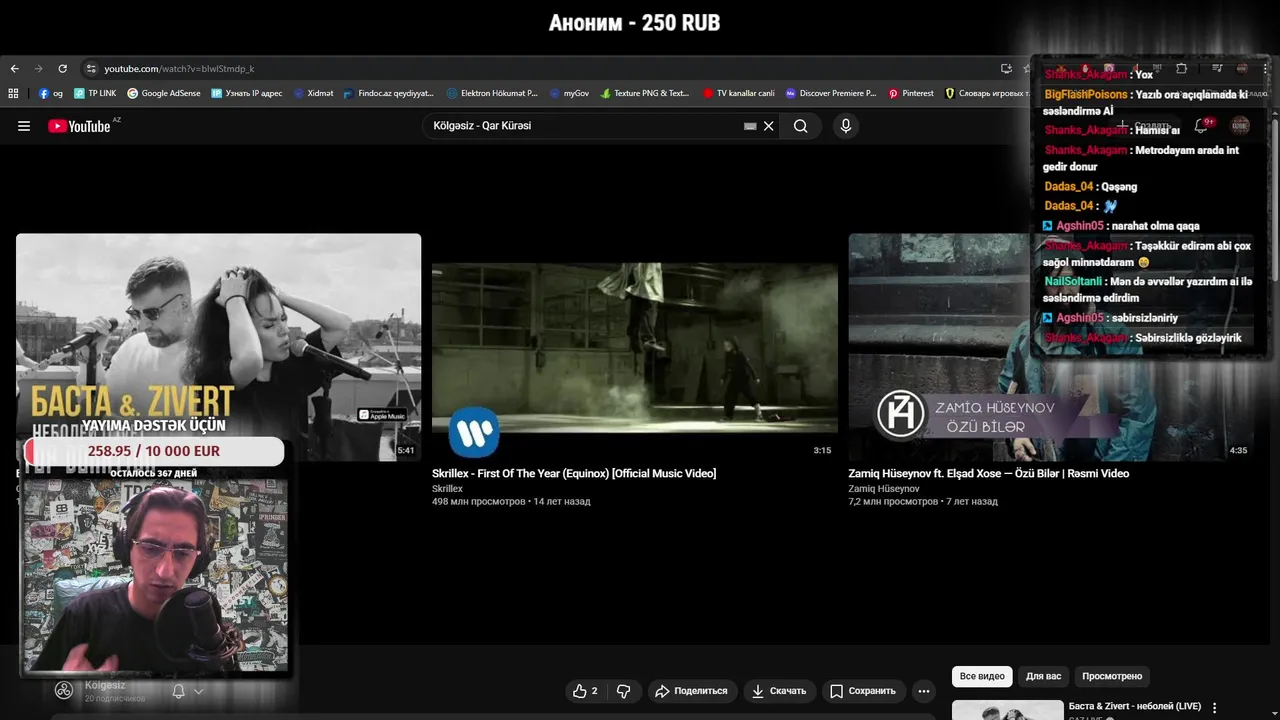The height and width of the screenshot is (720, 1280).
Task: Click the YouTube logo
Action: click(x=80, y=126)
